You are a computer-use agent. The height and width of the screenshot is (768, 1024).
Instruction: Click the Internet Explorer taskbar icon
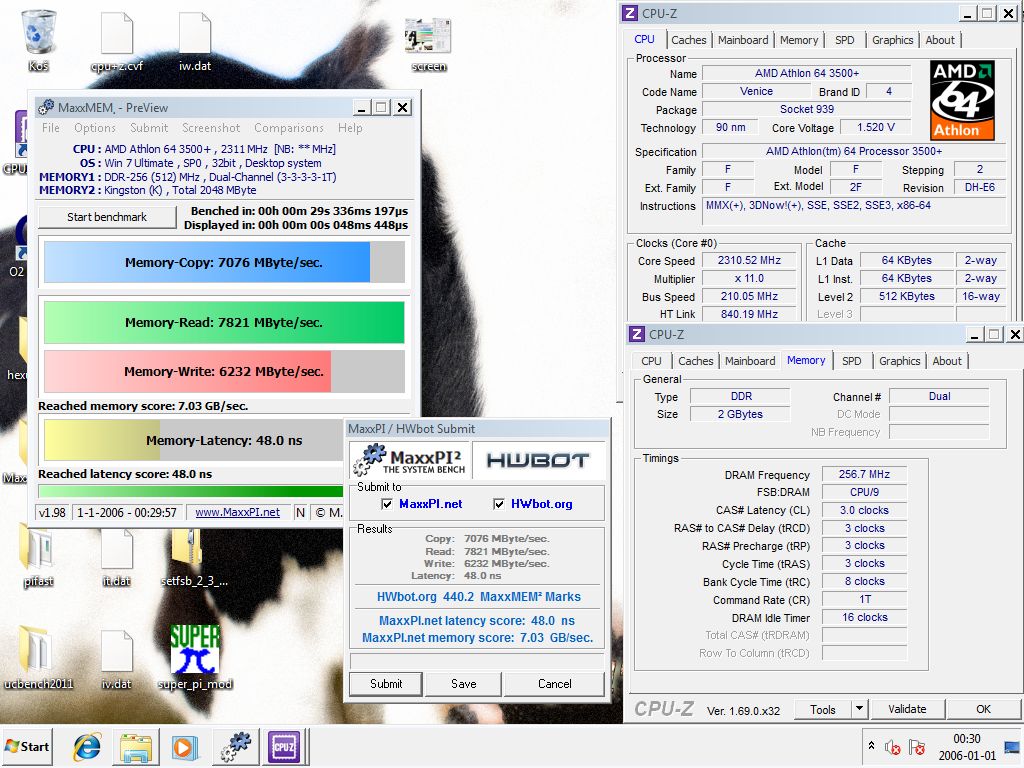88,746
